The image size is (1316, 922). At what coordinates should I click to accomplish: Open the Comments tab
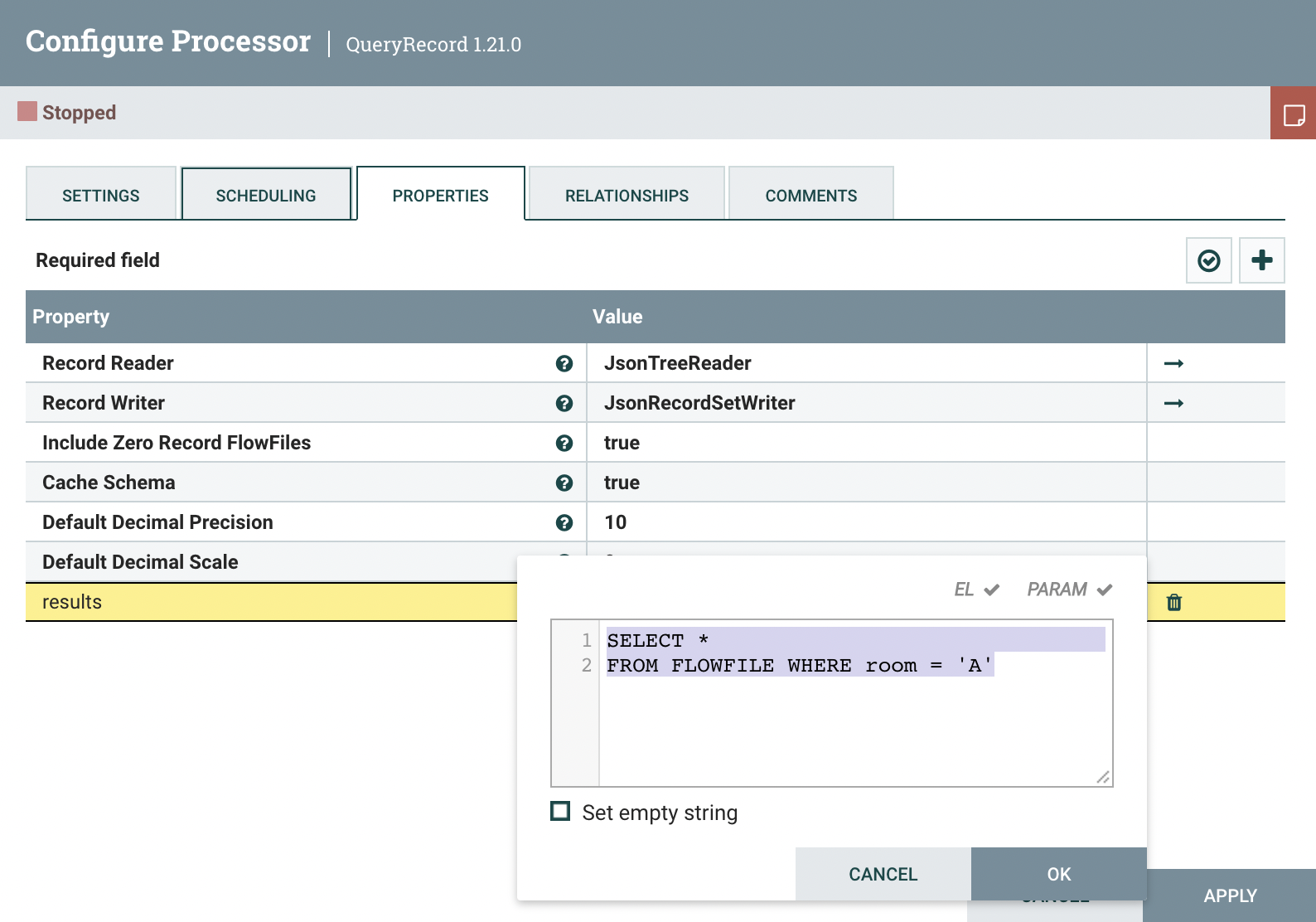(x=810, y=196)
